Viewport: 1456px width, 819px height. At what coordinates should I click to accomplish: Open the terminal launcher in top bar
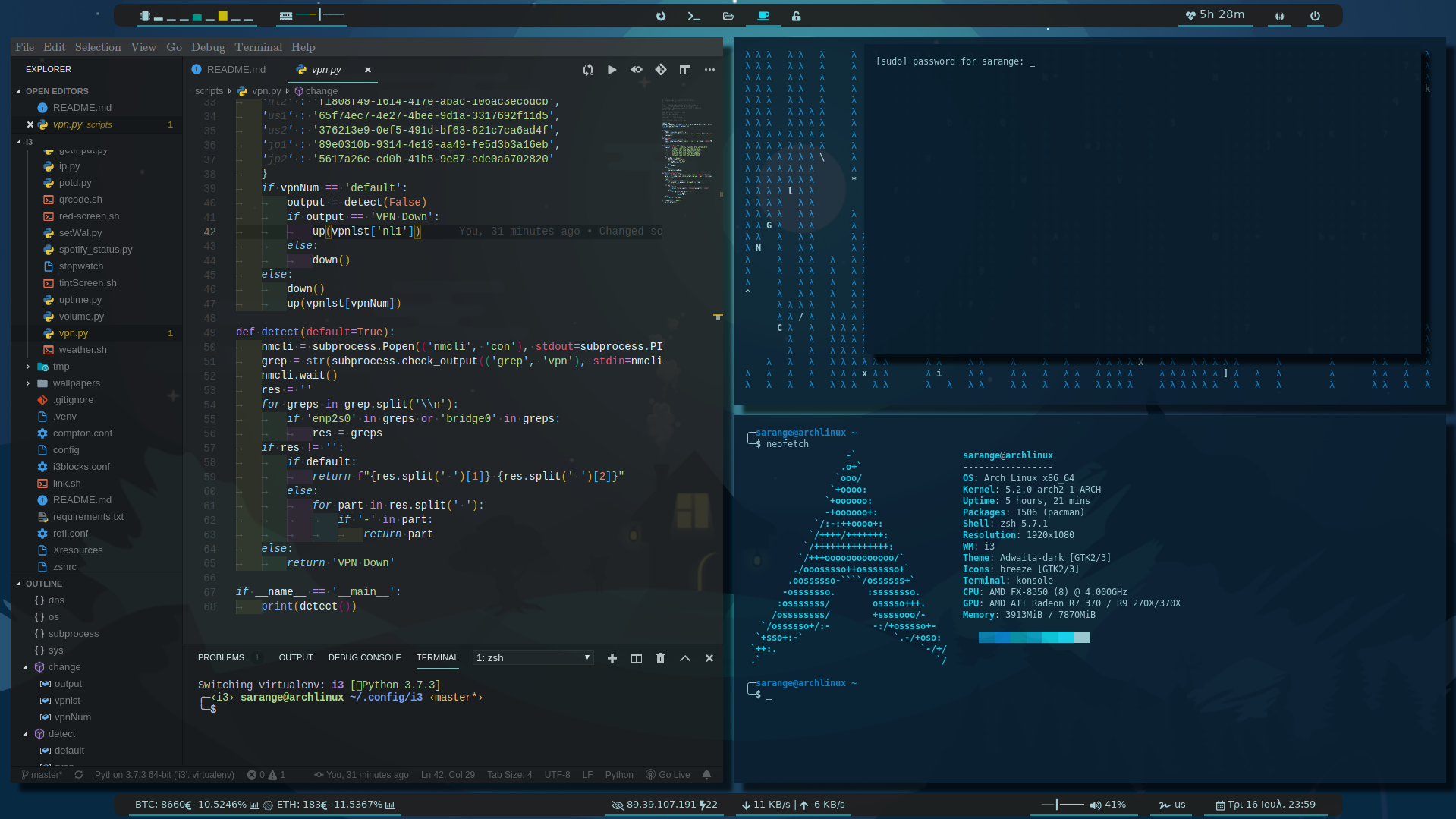693,16
